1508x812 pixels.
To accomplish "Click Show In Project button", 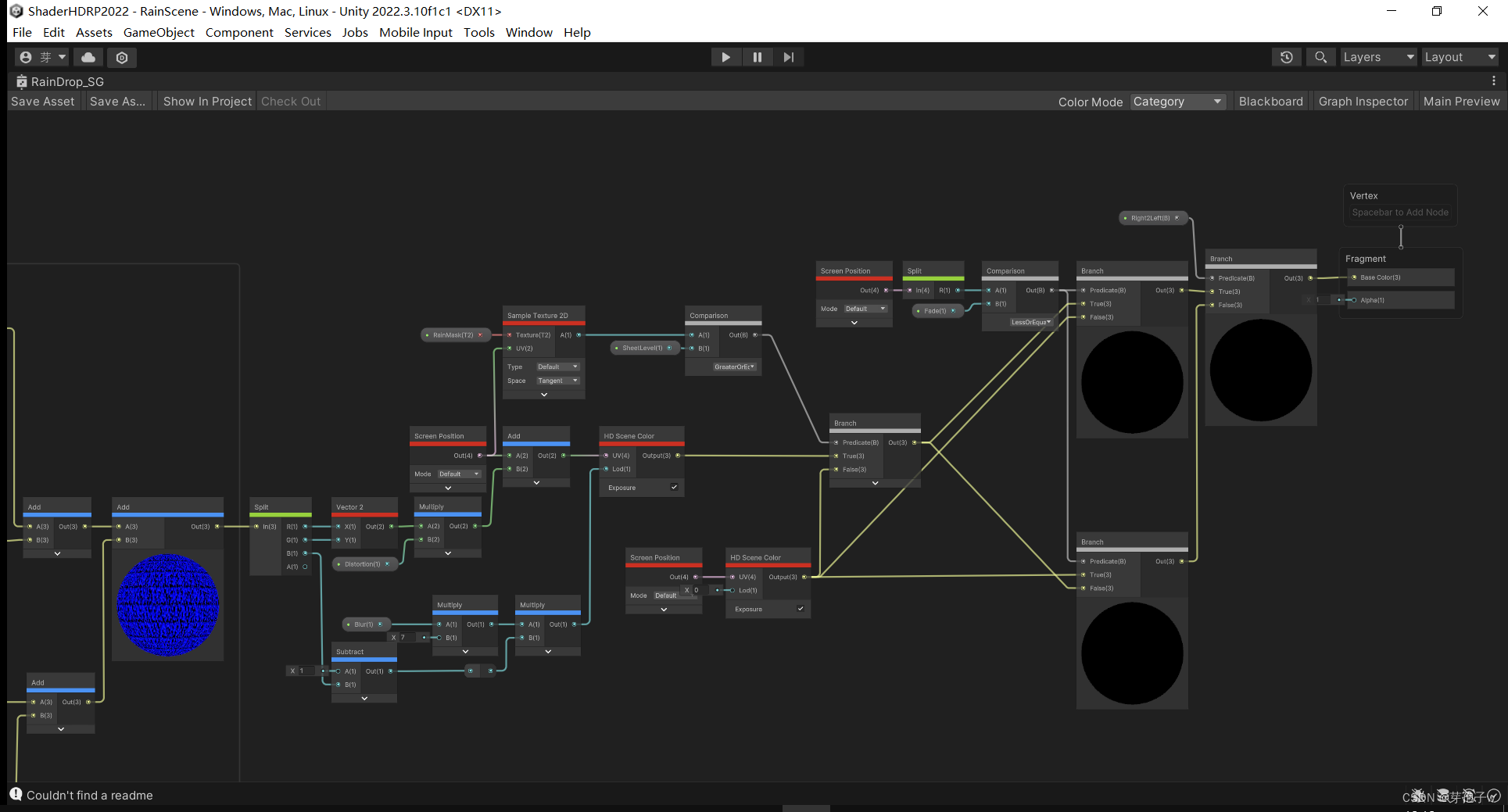I will tap(207, 102).
